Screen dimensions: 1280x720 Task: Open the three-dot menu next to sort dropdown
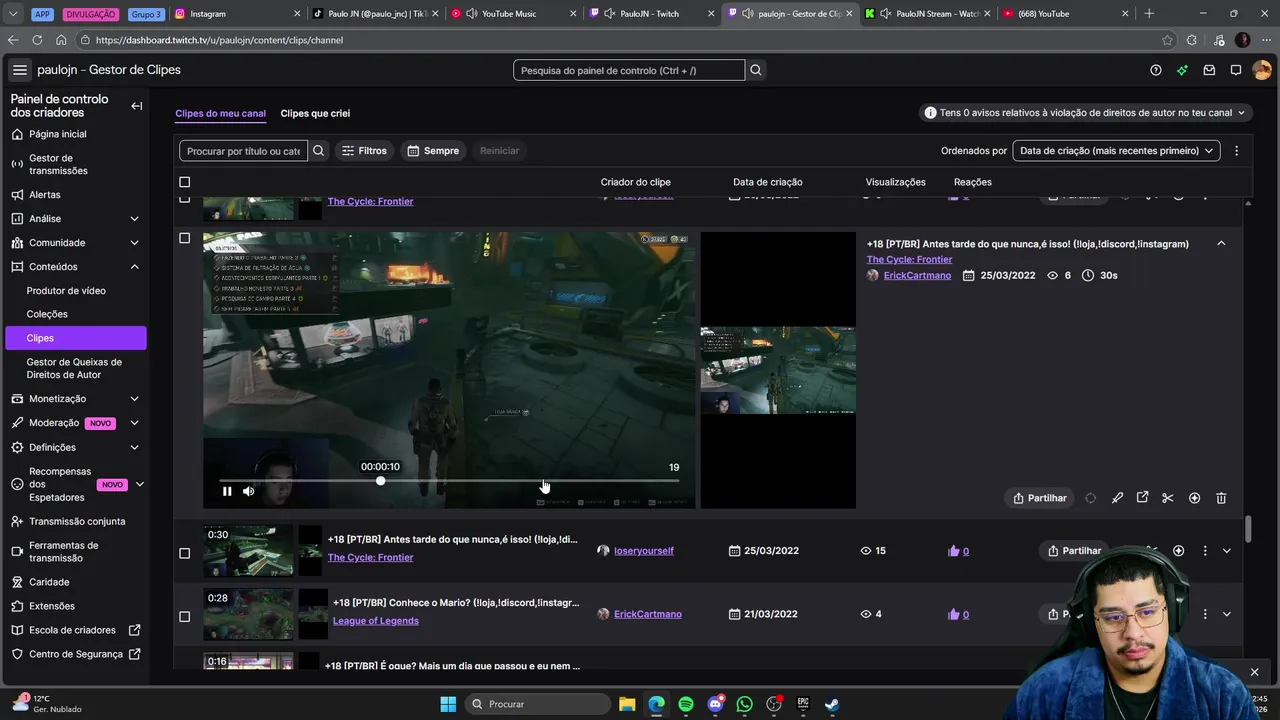(1236, 151)
